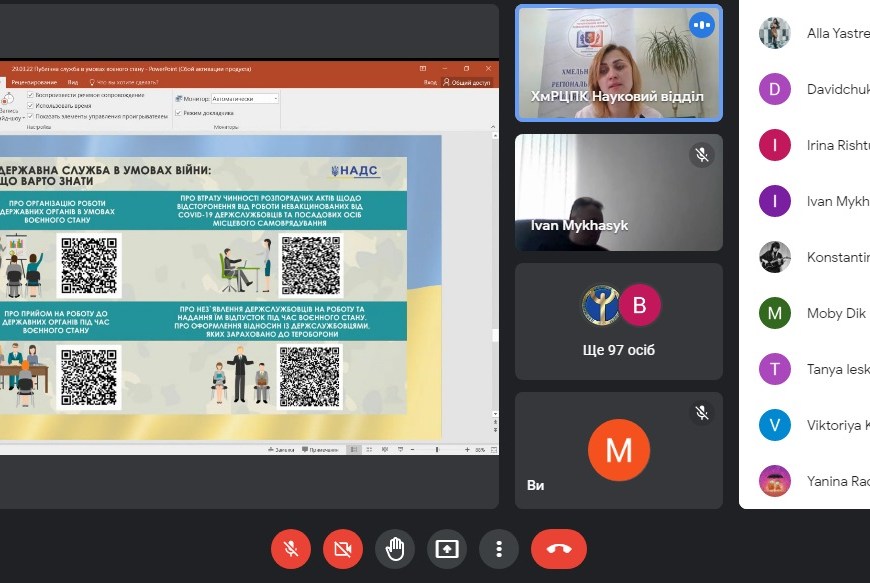This screenshot has height=583, width=870.
Task: Click 'Общий доступ' share button in PowerPoint
Action: click(x=469, y=82)
